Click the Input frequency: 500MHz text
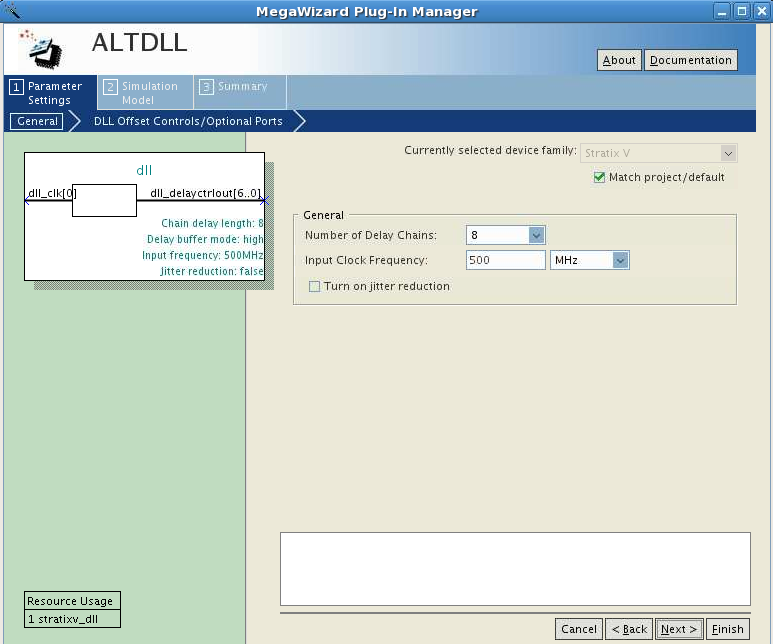 tap(203, 255)
